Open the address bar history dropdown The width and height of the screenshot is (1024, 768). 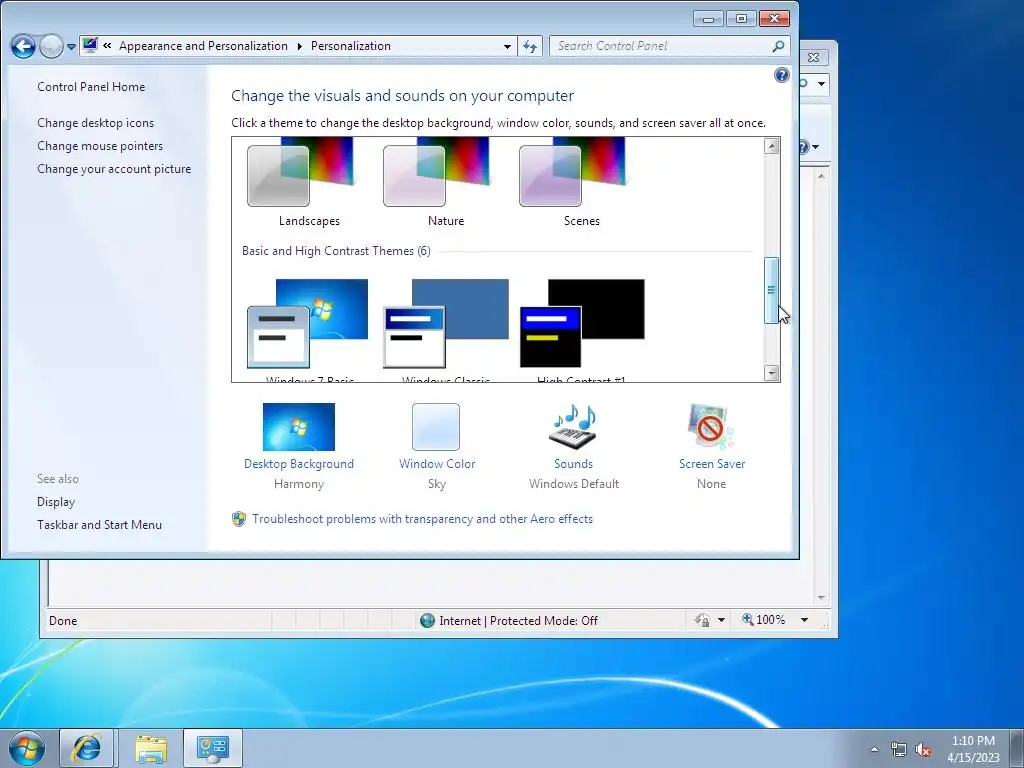[507, 46]
